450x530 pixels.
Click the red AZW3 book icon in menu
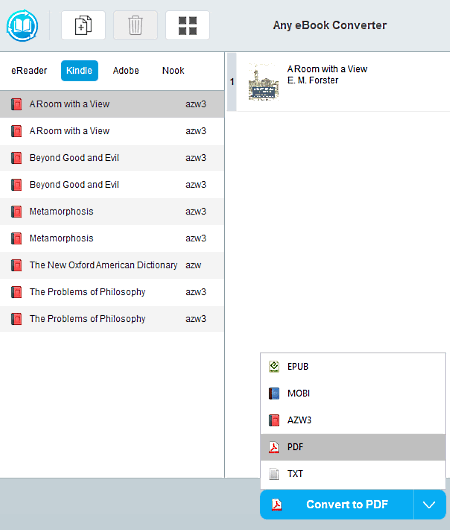coord(274,420)
